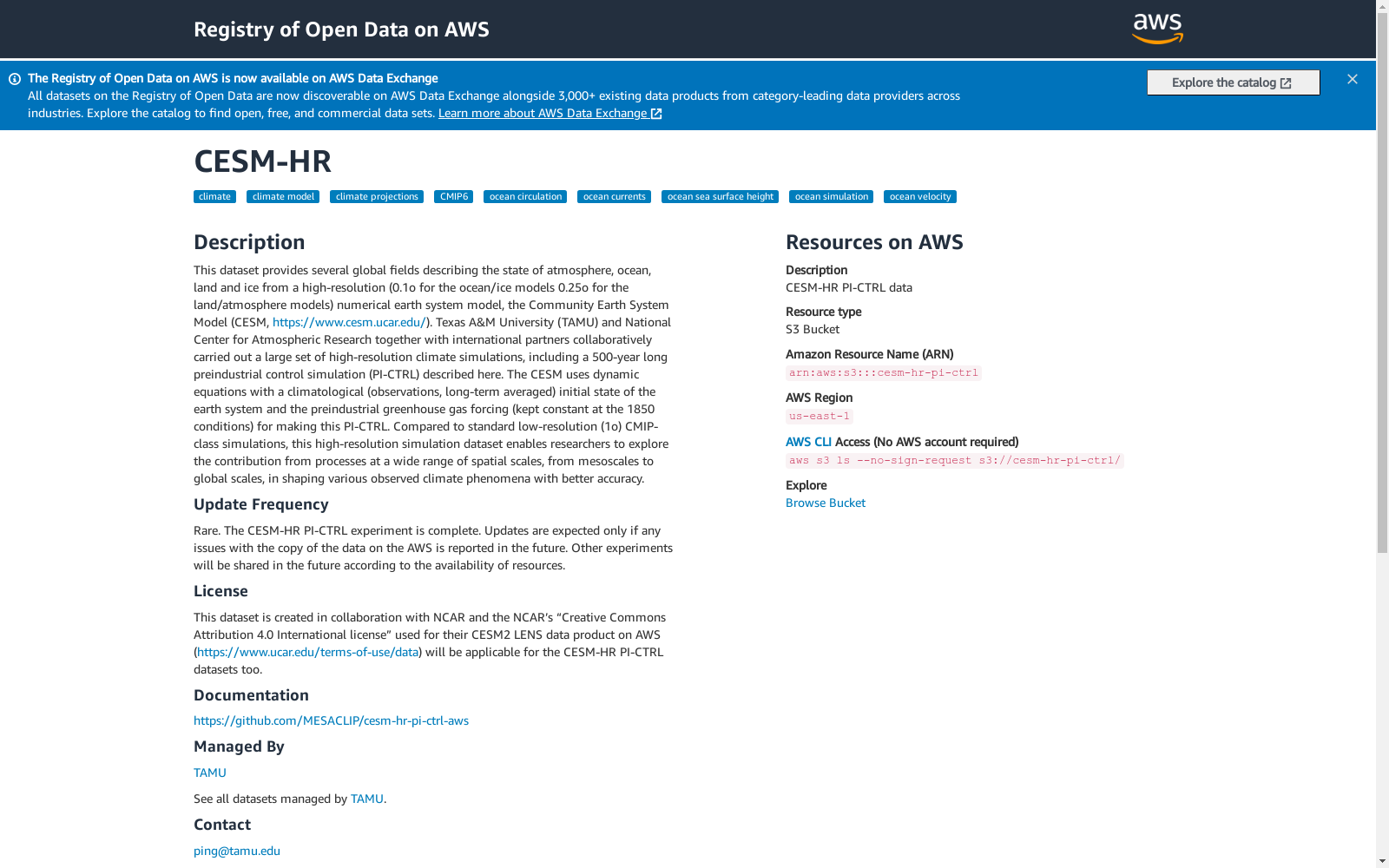Select the climate tag
The width and height of the screenshot is (1389, 868).
pyautogui.click(x=214, y=197)
